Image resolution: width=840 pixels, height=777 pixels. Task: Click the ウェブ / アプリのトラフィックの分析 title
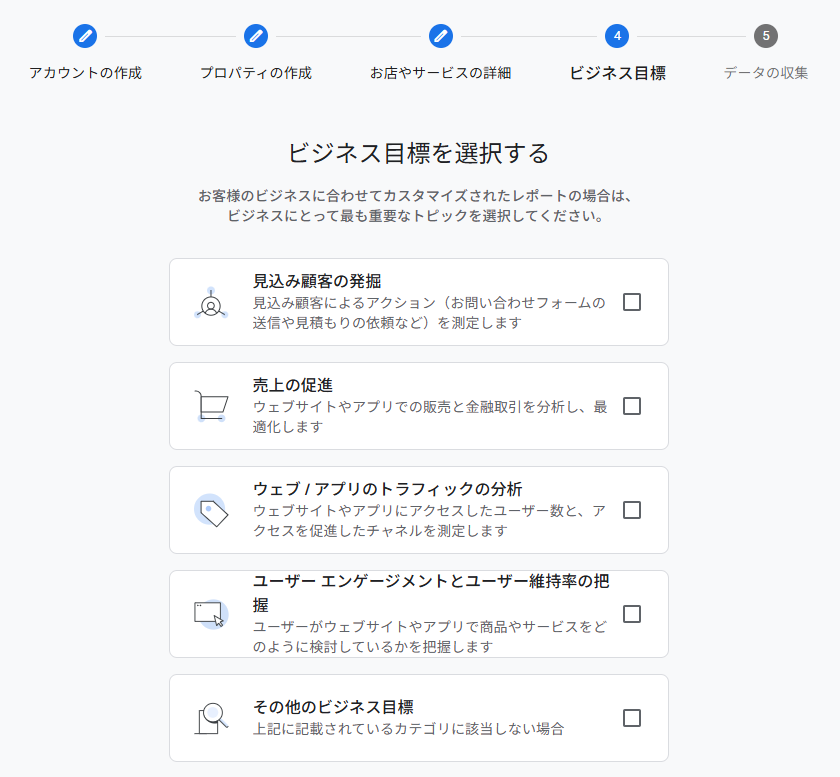click(x=387, y=489)
